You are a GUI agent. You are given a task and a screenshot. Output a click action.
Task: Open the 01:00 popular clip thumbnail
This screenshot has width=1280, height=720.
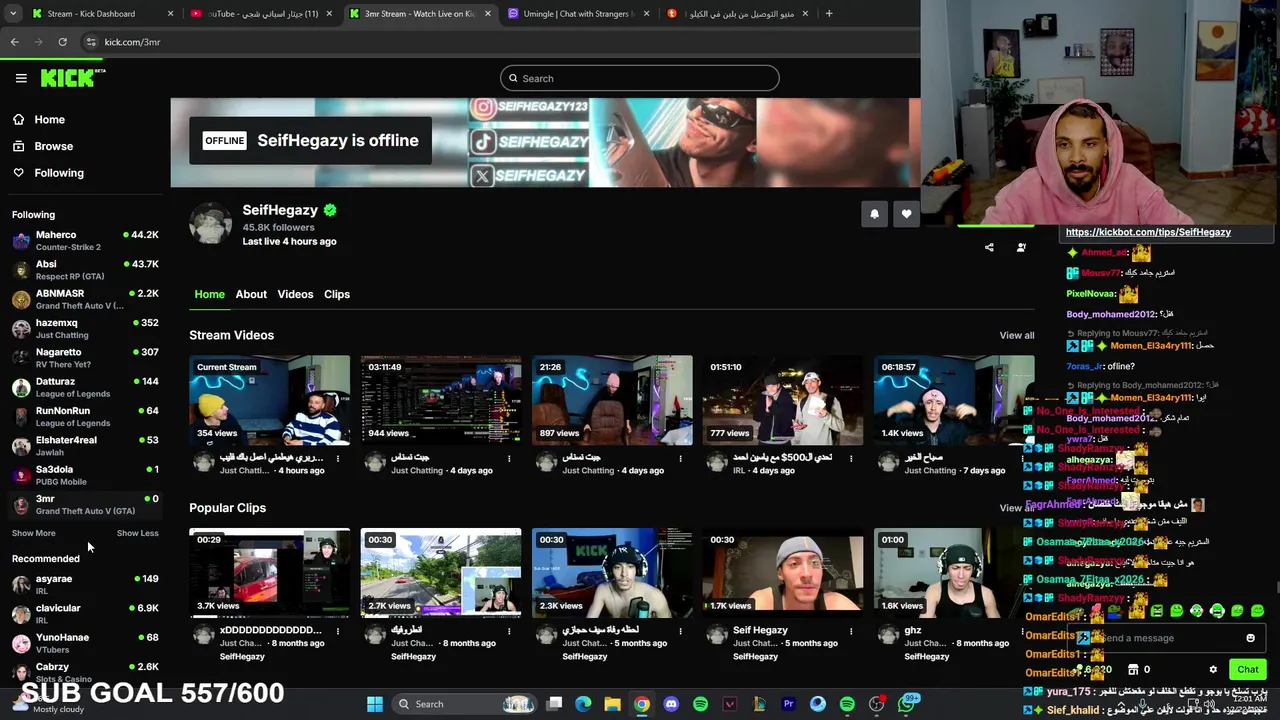coord(954,573)
